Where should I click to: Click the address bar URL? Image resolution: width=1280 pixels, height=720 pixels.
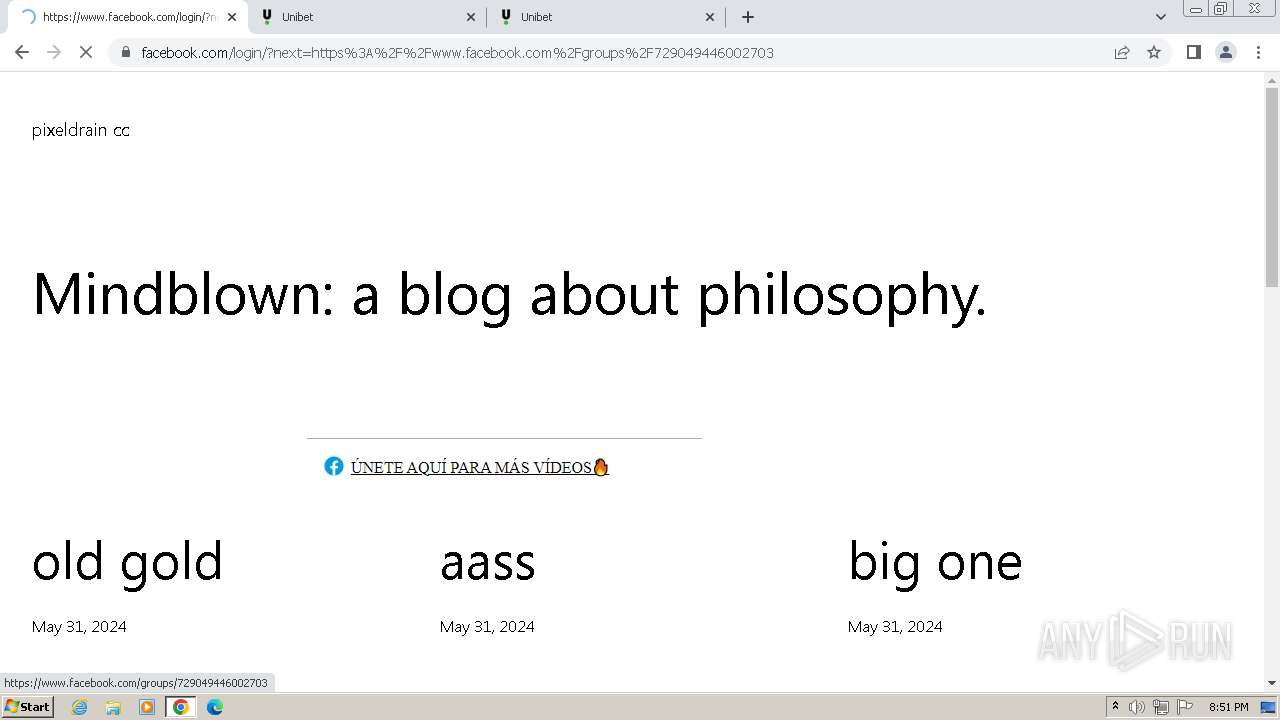pyautogui.click(x=457, y=53)
